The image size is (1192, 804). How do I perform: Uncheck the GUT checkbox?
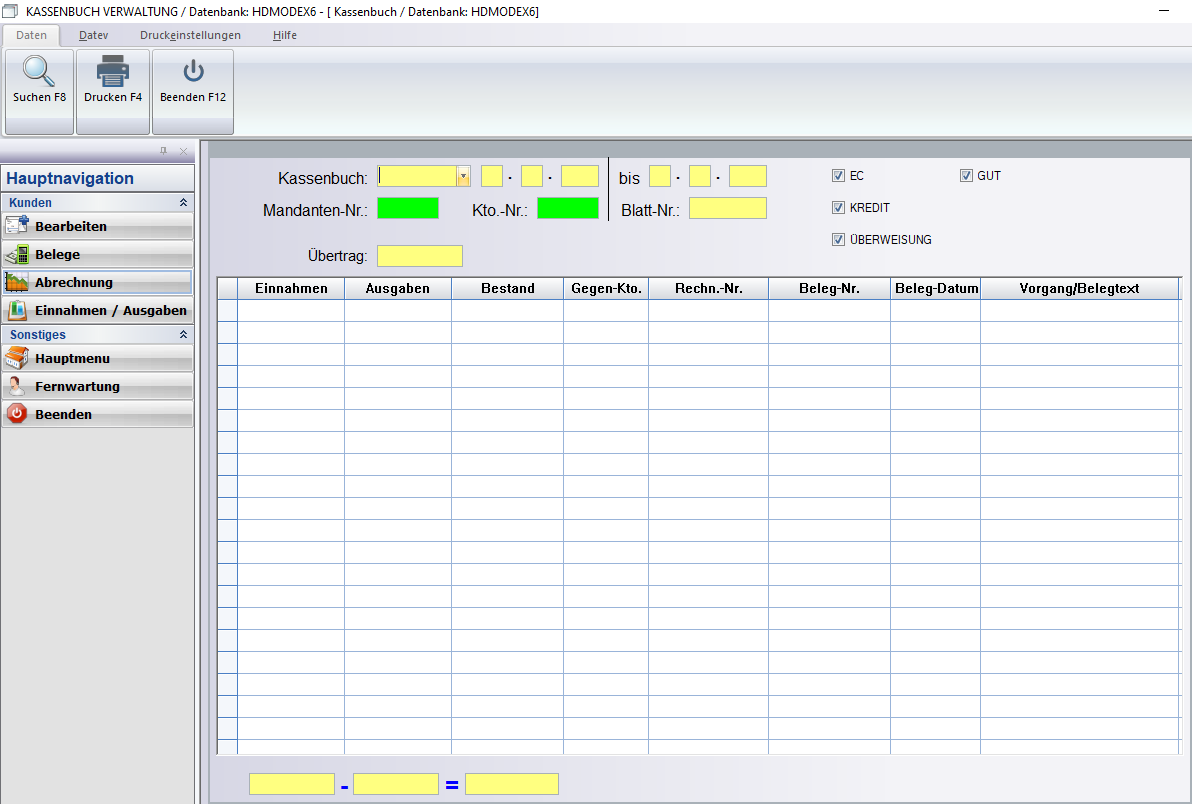[x=966, y=176]
